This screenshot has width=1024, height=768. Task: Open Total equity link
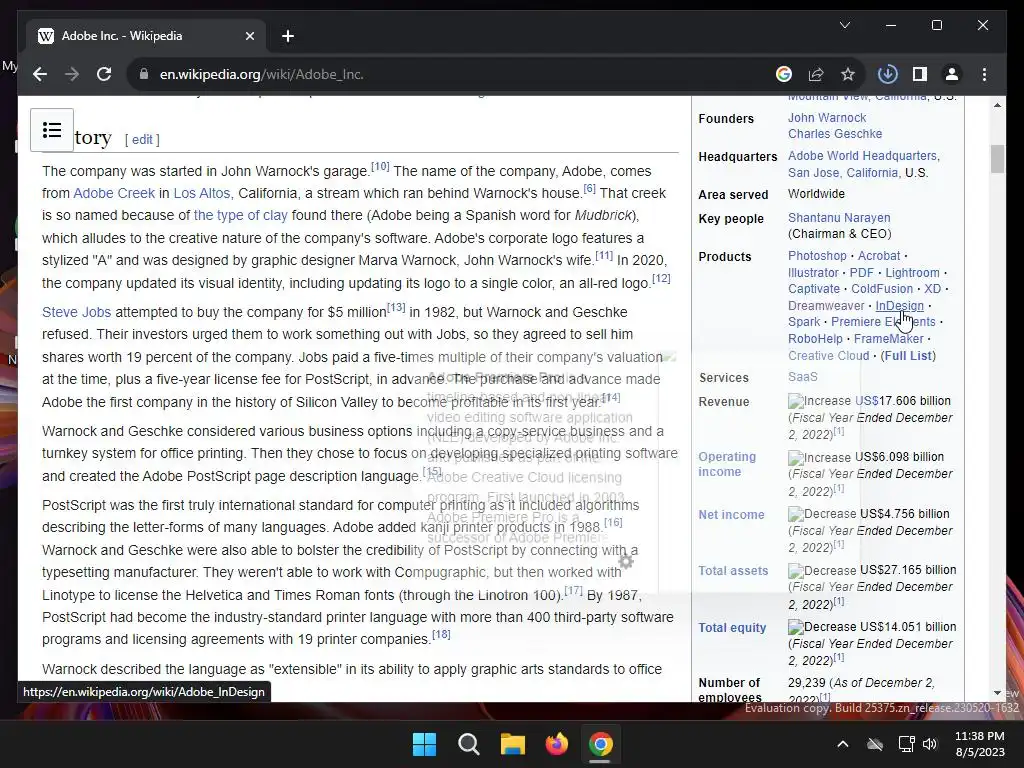point(731,628)
